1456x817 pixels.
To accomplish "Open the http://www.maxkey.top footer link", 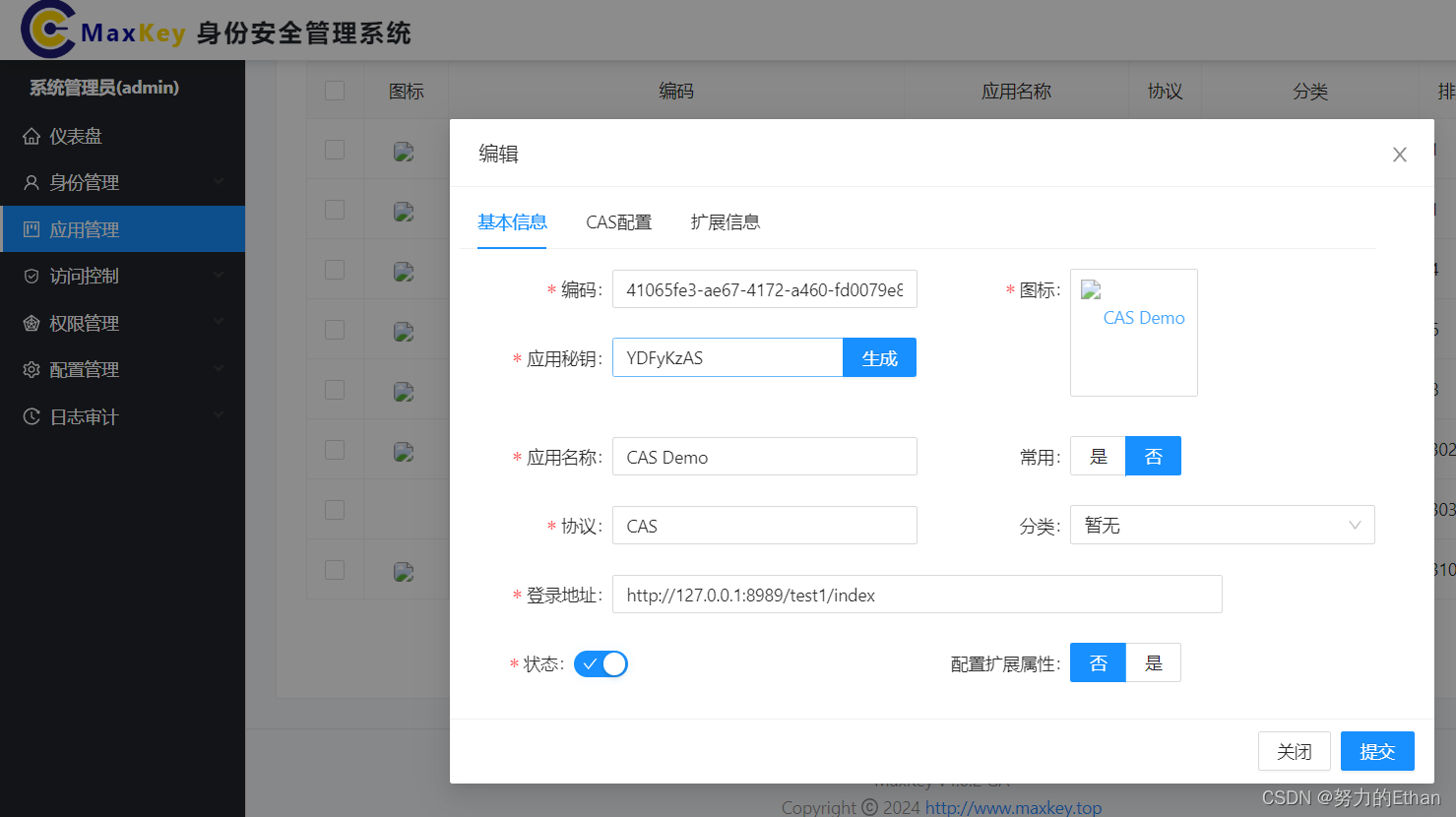I will [x=1013, y=807].
